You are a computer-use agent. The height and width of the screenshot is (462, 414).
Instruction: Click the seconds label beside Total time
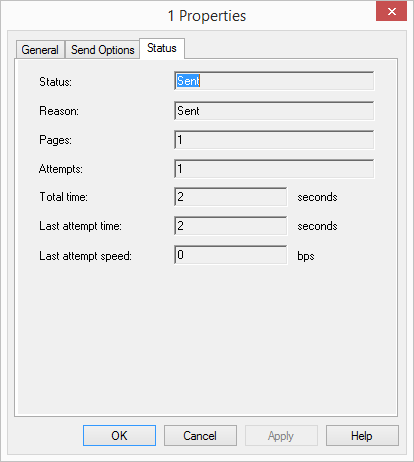[317, 197]
